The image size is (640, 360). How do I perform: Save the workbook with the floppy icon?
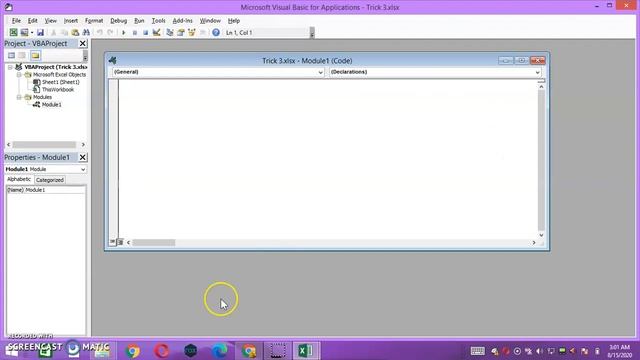[40, 32]
